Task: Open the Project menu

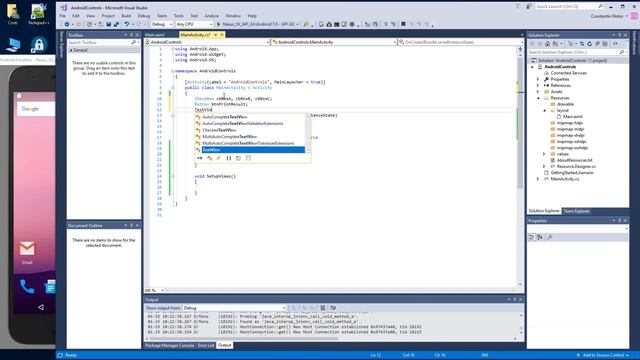Action: 108,16
